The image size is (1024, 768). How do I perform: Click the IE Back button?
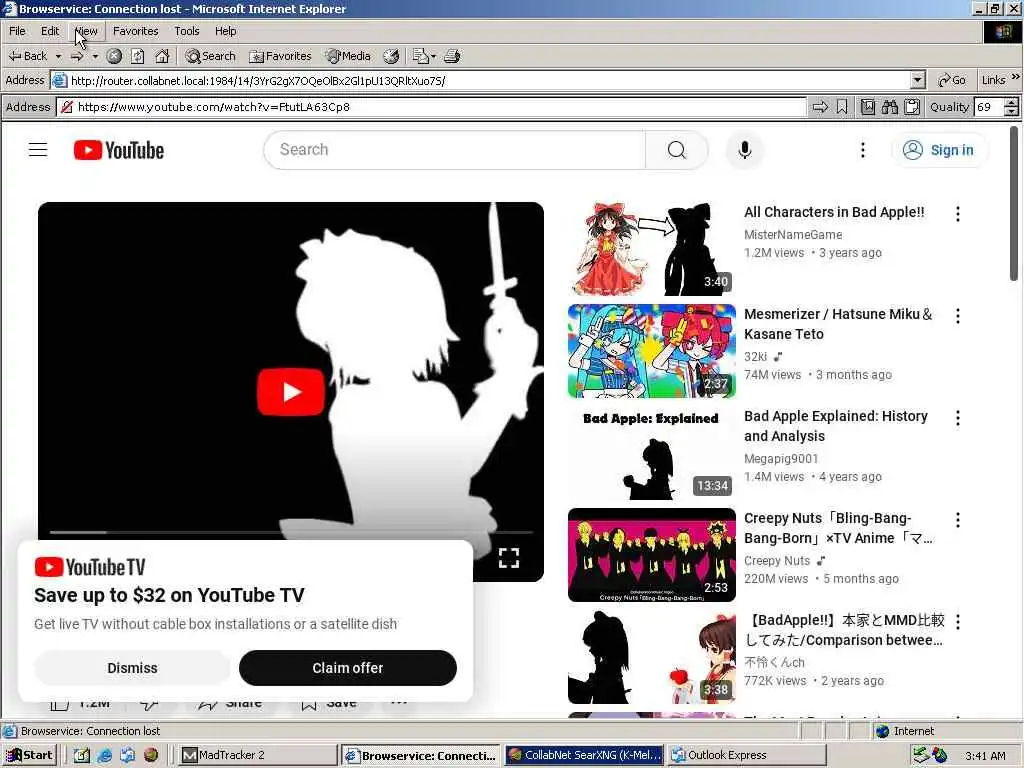click(x=27, y=56)
